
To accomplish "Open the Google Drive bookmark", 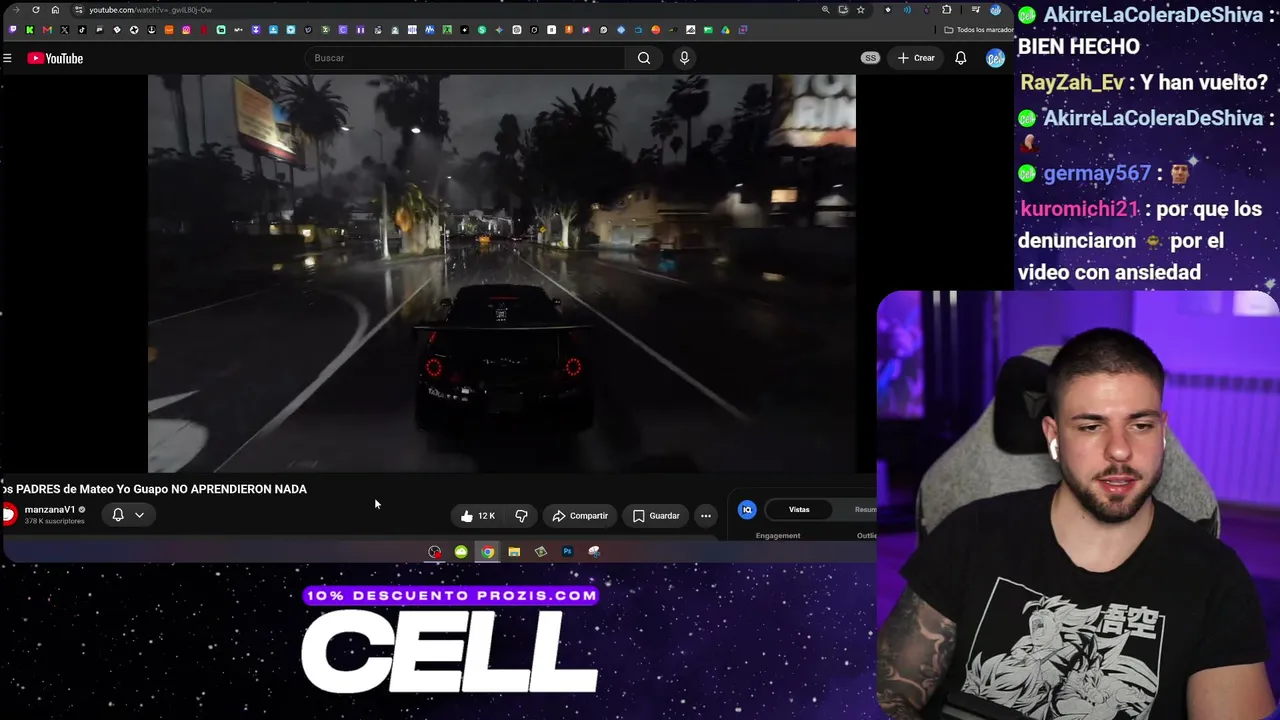I will pyautogui.click(x=725, y=30).
